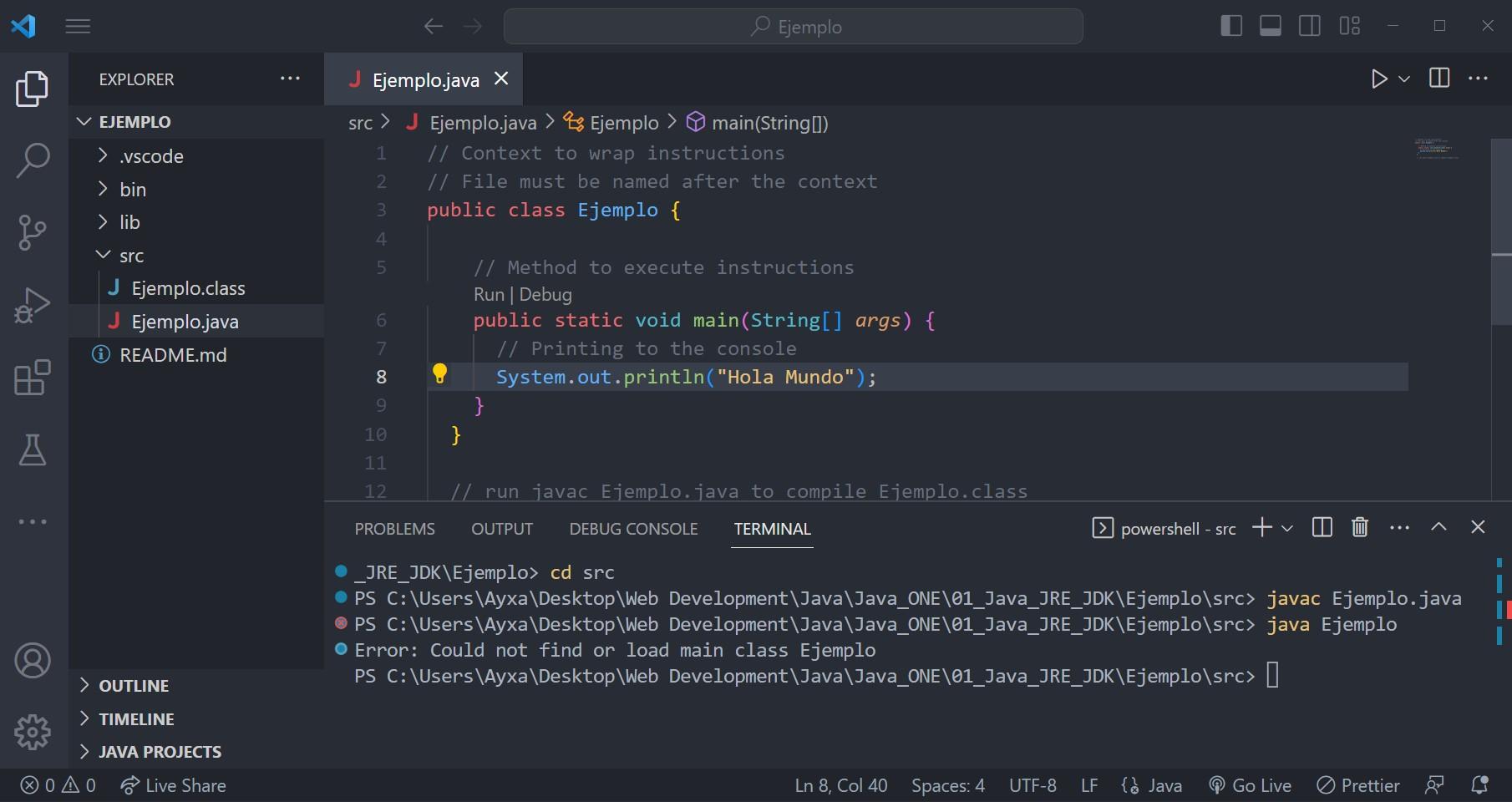Screen dimensions: 1512x802
Task: Collapse the src folder
Action: [x=196, y=256]
